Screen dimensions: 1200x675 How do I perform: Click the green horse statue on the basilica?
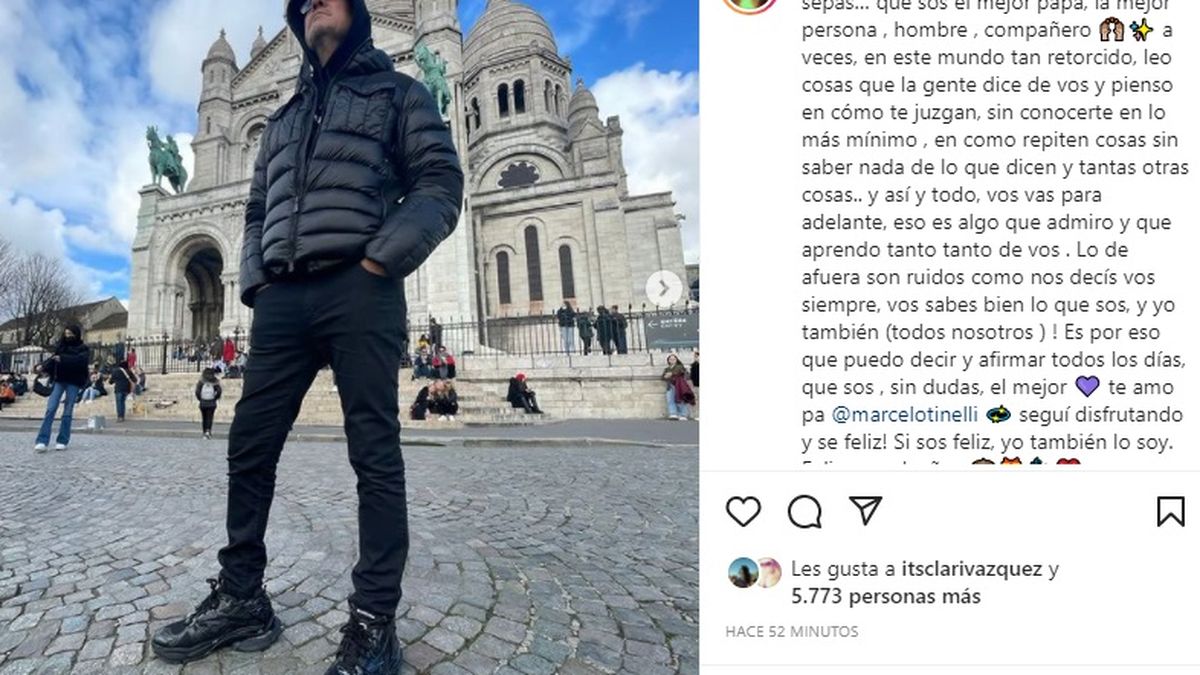click(166, 158)
